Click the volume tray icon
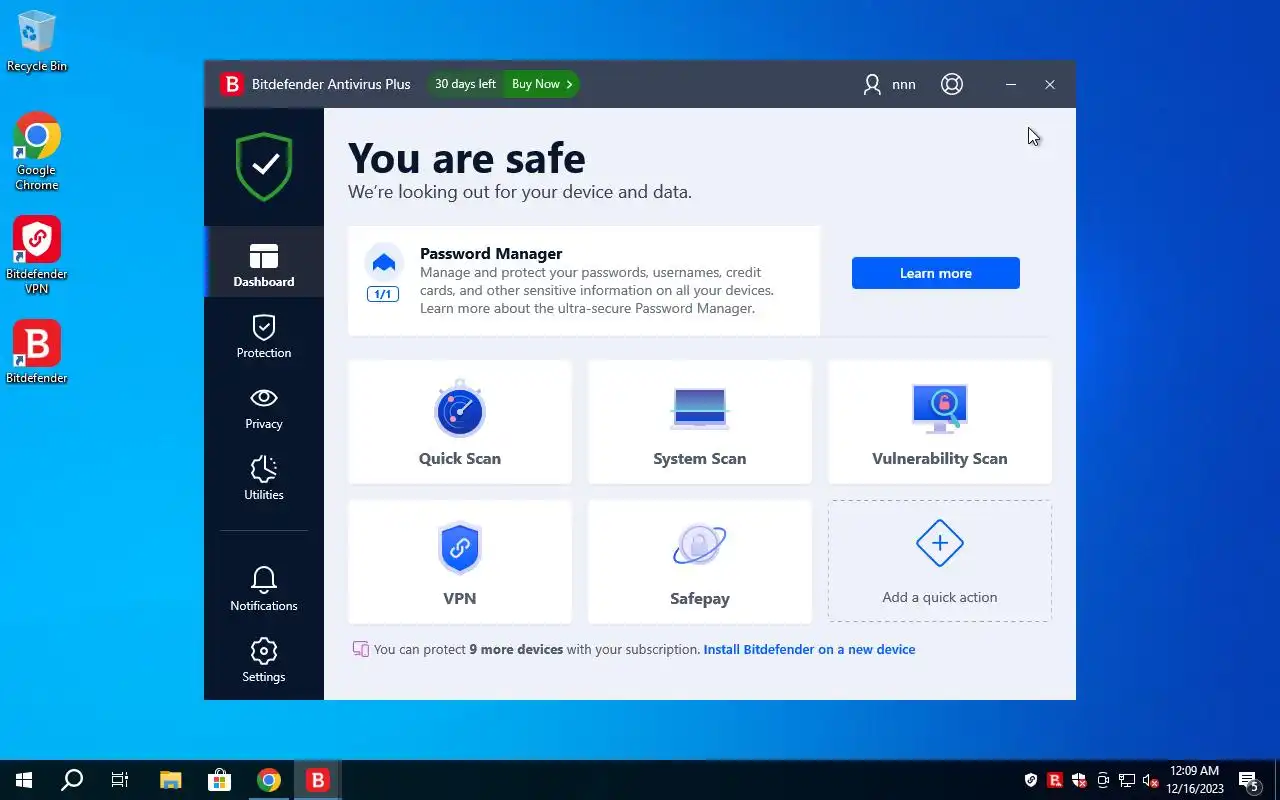1280x800 pixels. [x=1151, y=780]
